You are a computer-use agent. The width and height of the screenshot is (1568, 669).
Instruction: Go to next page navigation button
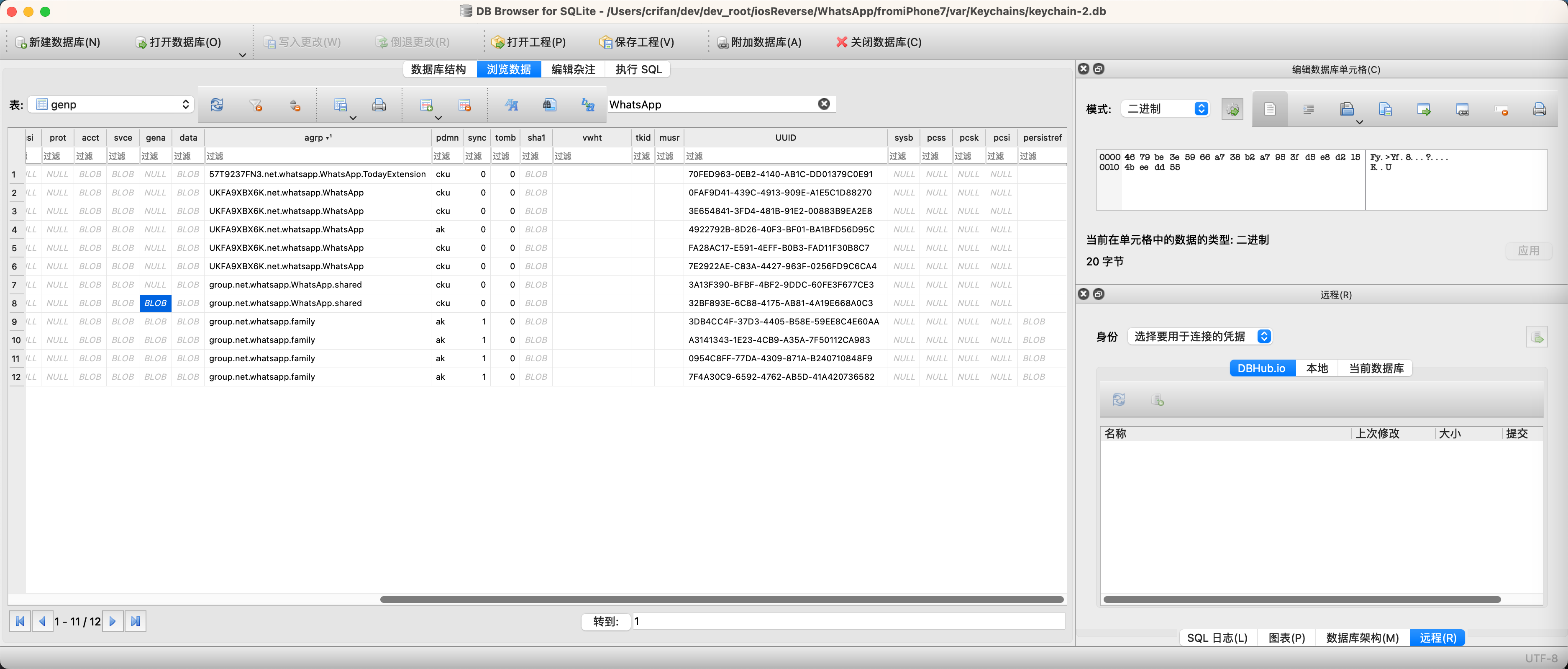click(113, 621)
